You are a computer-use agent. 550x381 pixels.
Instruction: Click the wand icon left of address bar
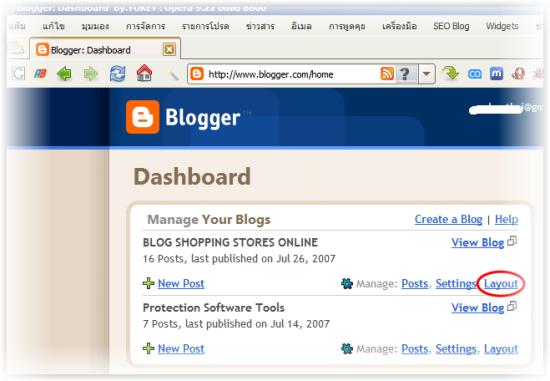173,74
